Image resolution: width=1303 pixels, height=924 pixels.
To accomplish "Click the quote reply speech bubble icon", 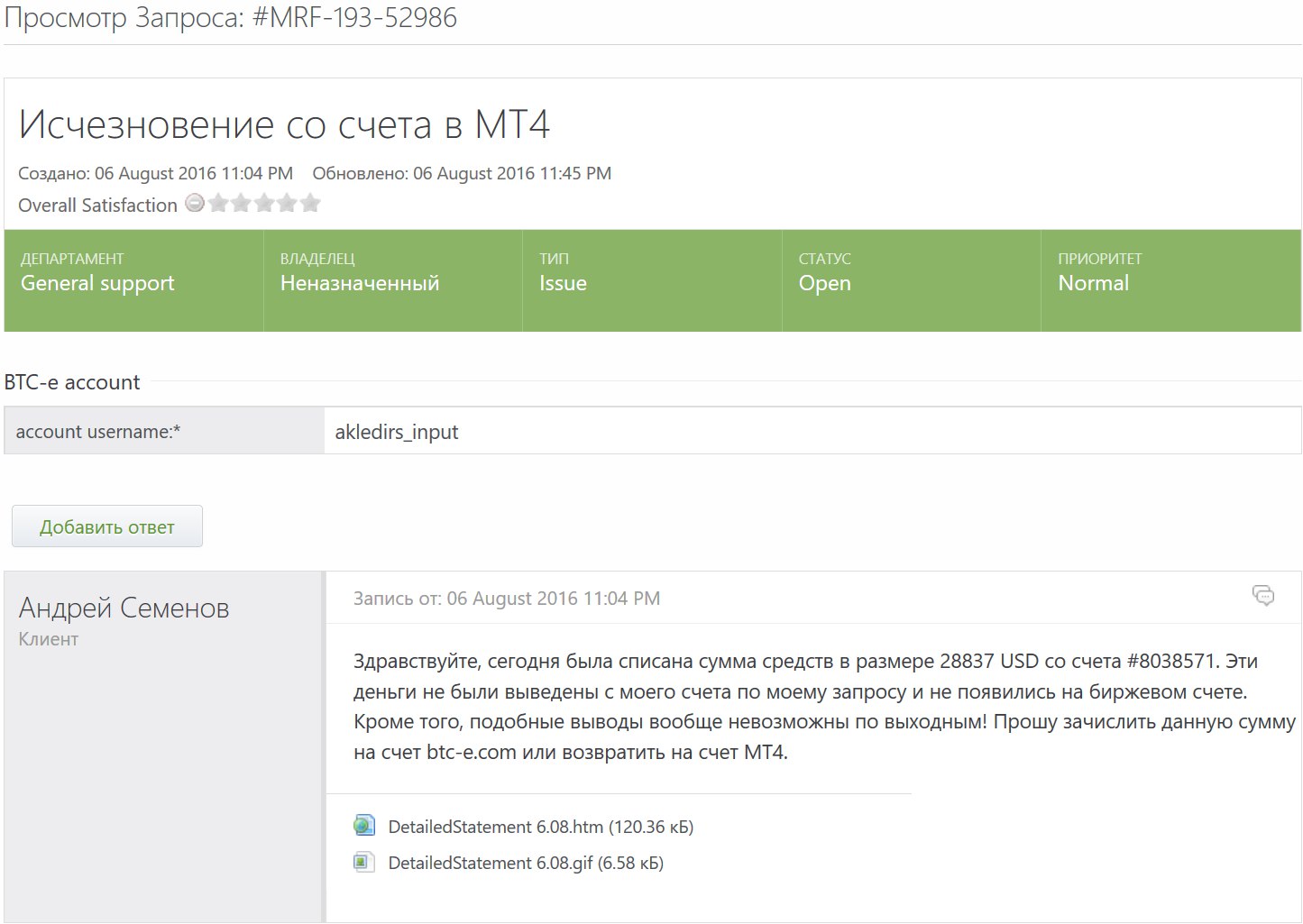I will (1262, 595).
